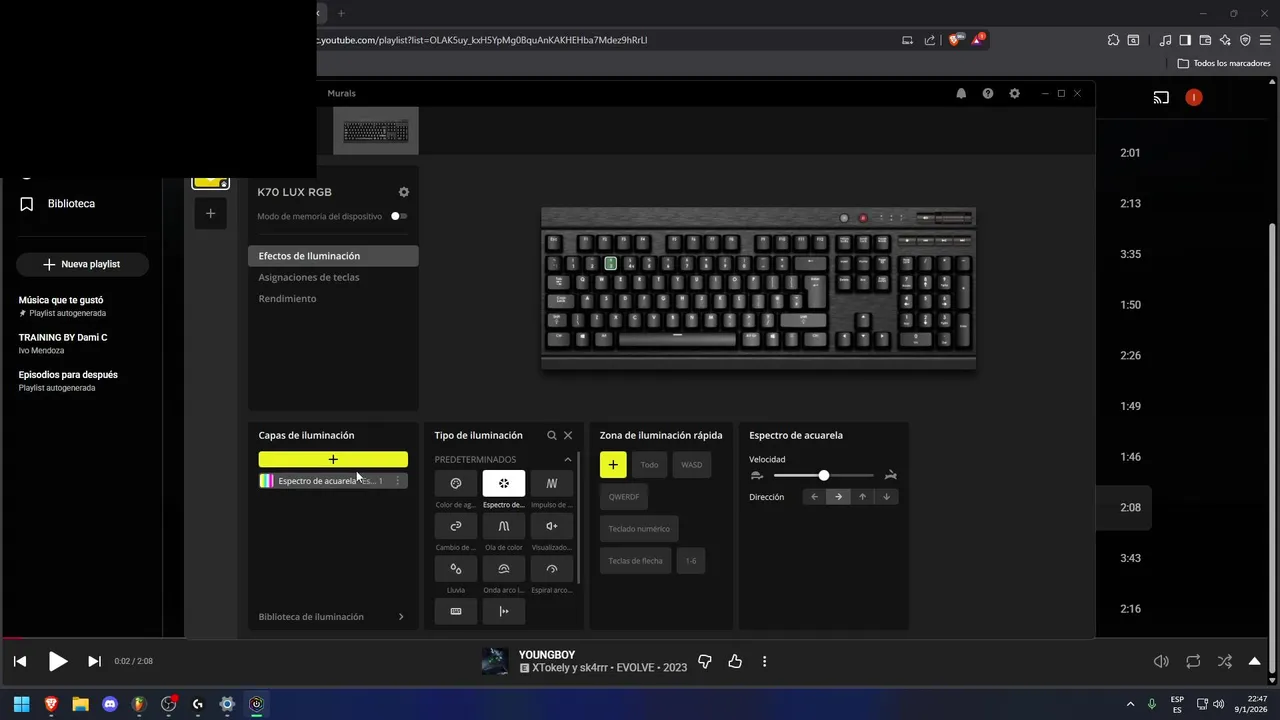Image resolution: width=1280 pixels, height=720 pixels.
Task: Set direction to down arrow
Action: (886, 497)
